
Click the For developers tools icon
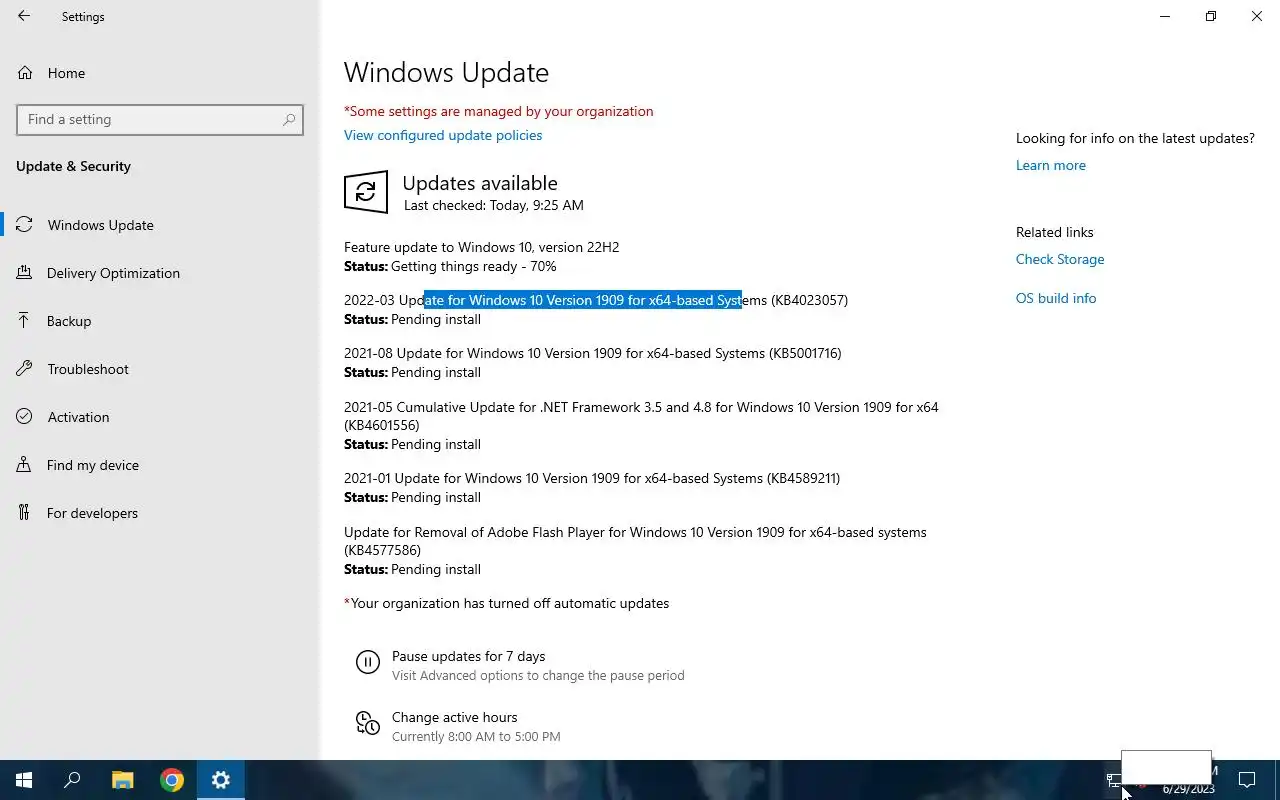[x=24, y=513]
